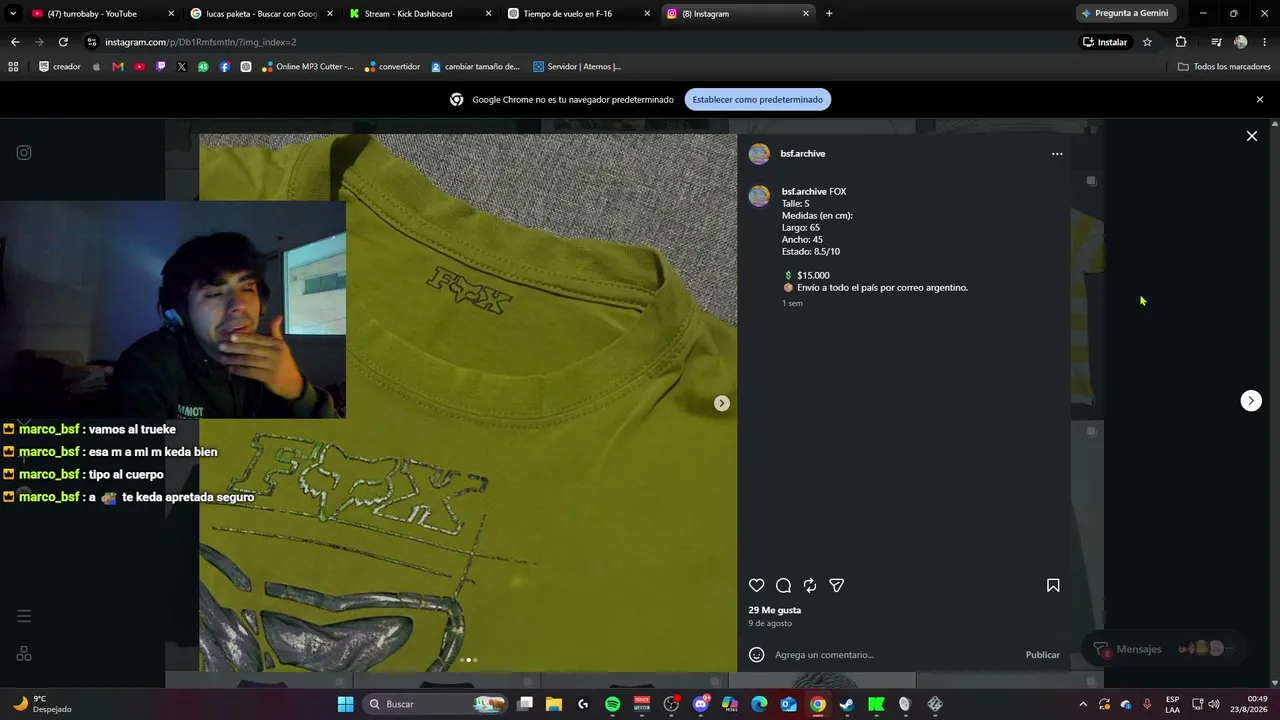The height and width of the screenshot is (720, 1280).
Task: Open the post's three-dot options menu
Action: (x=1057, y=154)
